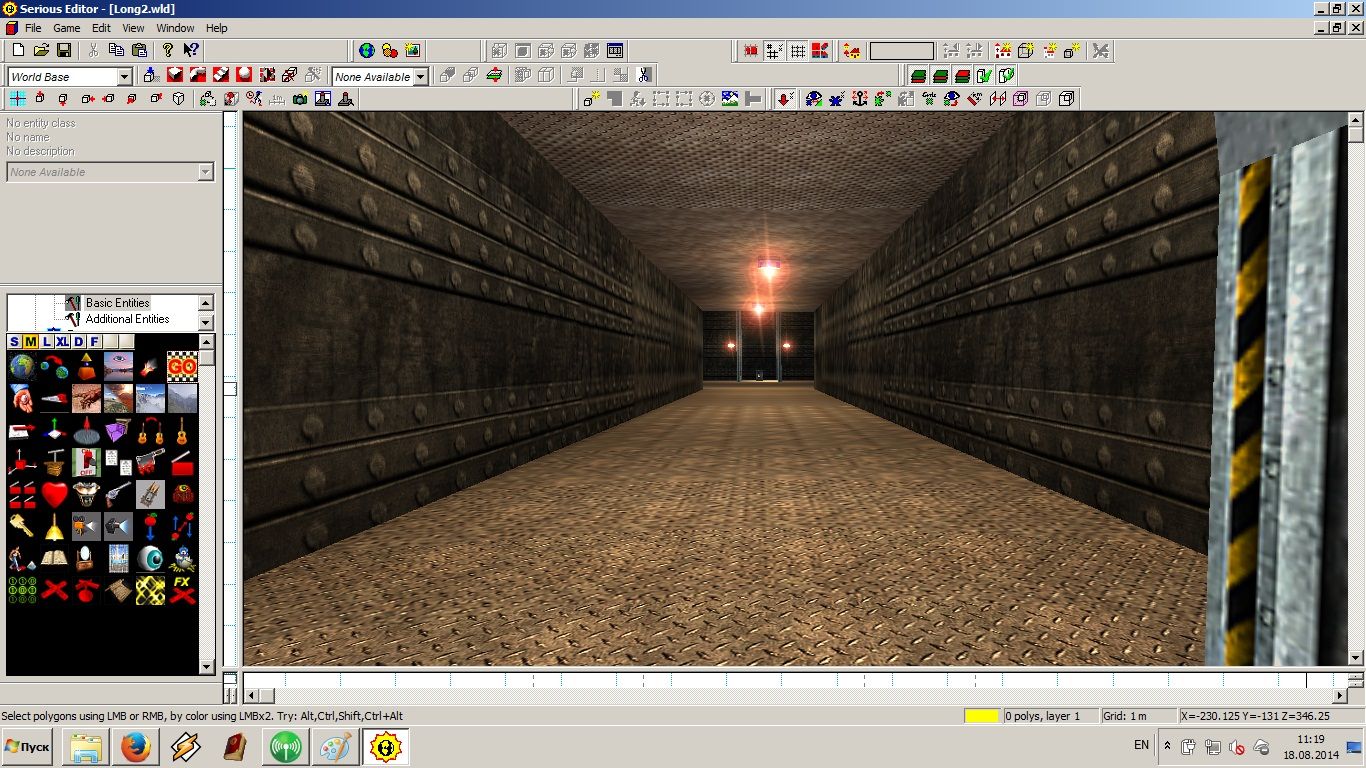Click the paint palette taskbar icon
1366x768 pixels.
pyautogui.click(x=335, y=747)
